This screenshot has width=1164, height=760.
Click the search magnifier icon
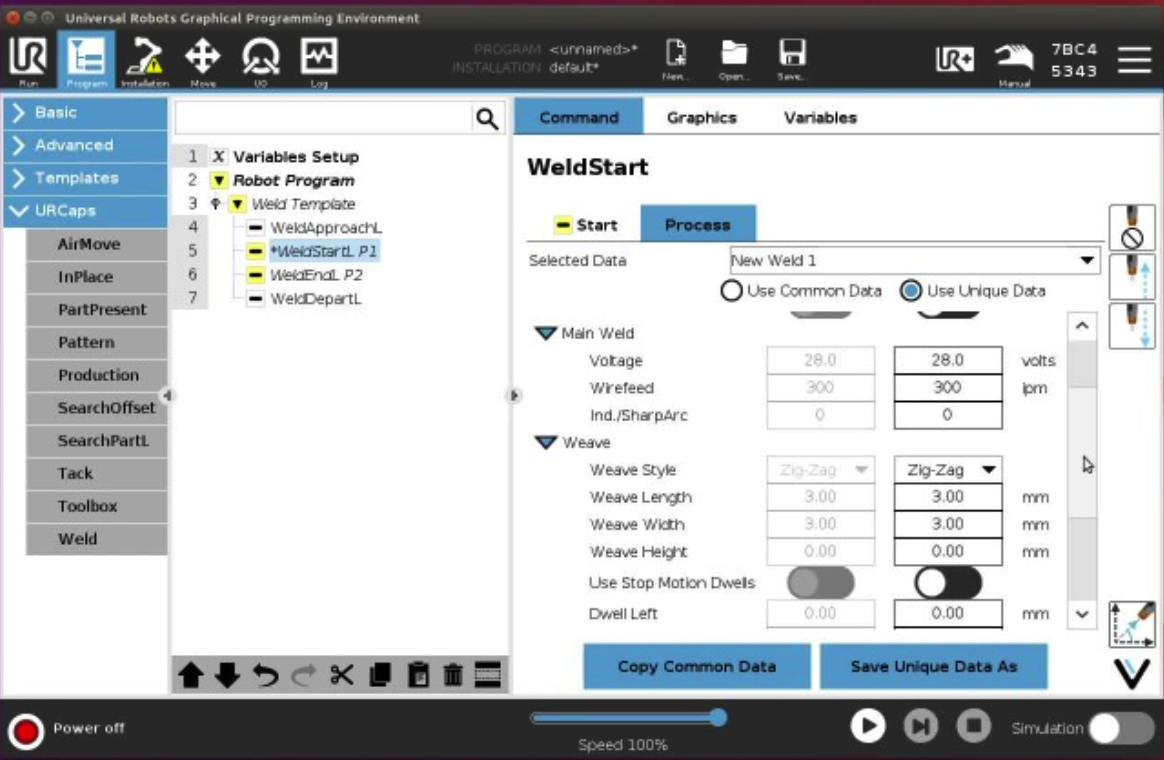click(487, 118)
